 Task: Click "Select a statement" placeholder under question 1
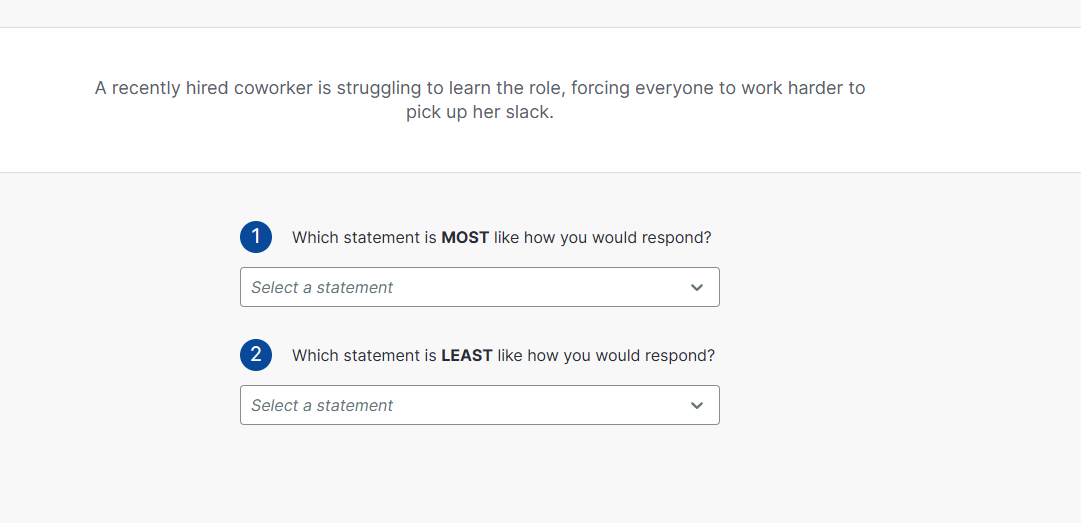click(322, 287)
